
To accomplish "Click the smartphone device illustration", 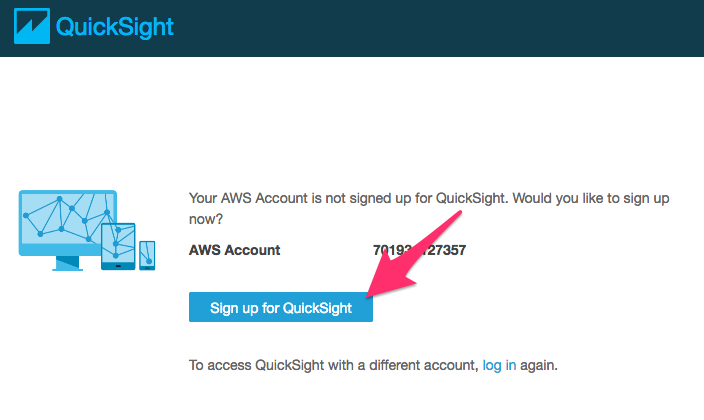I will (147, 255).
